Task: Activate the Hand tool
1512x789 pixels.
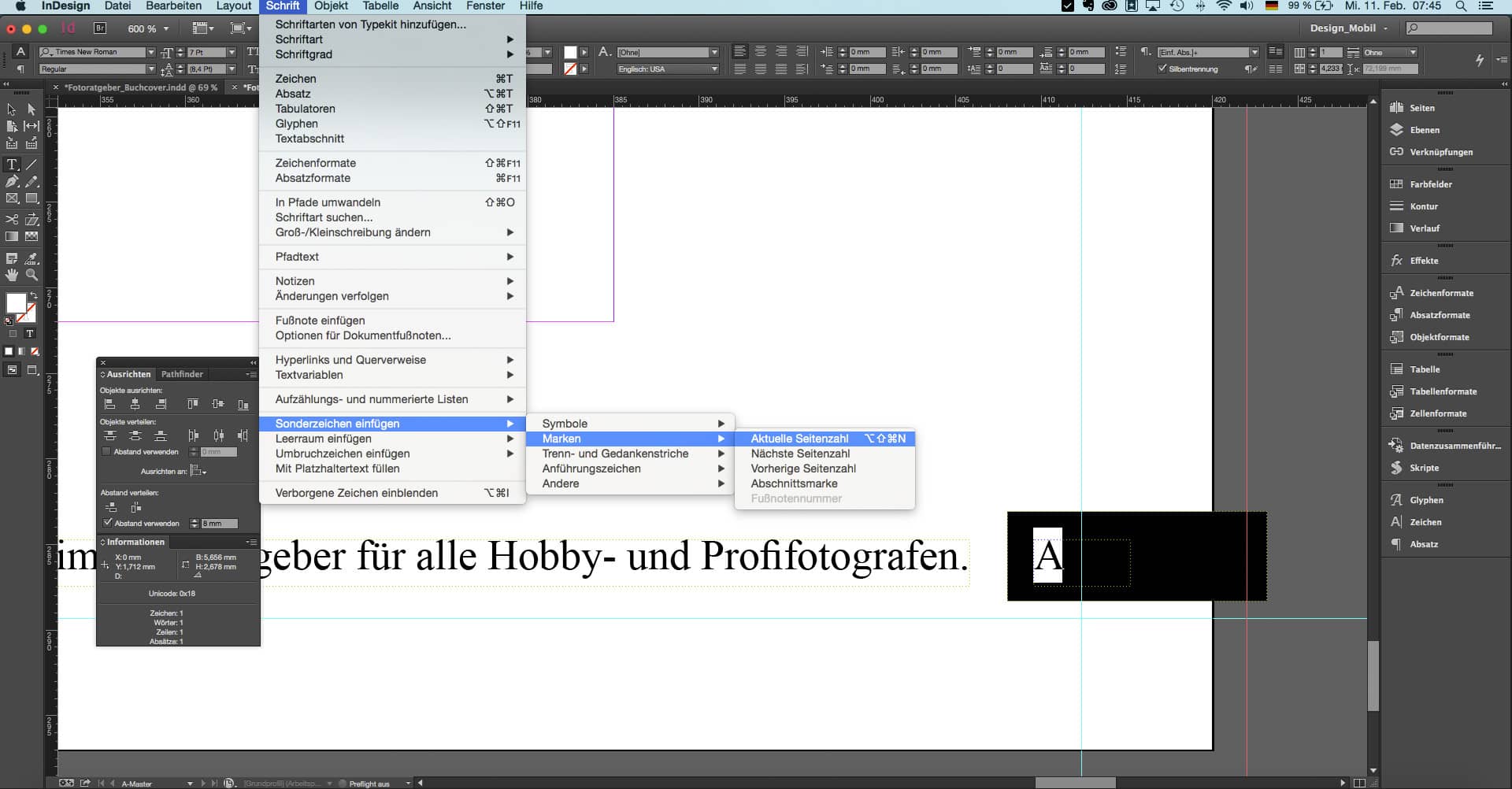Action: click(x=11, y=274)
